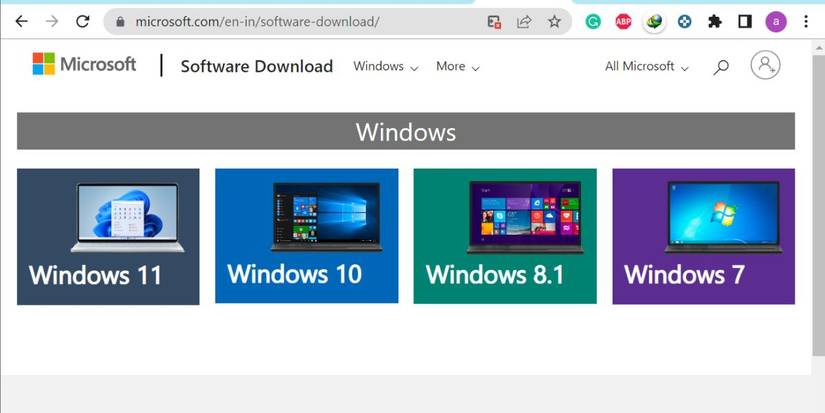Reload the page with refresh icon
Screen dimensions: 825x413
(x=83, y=22)
